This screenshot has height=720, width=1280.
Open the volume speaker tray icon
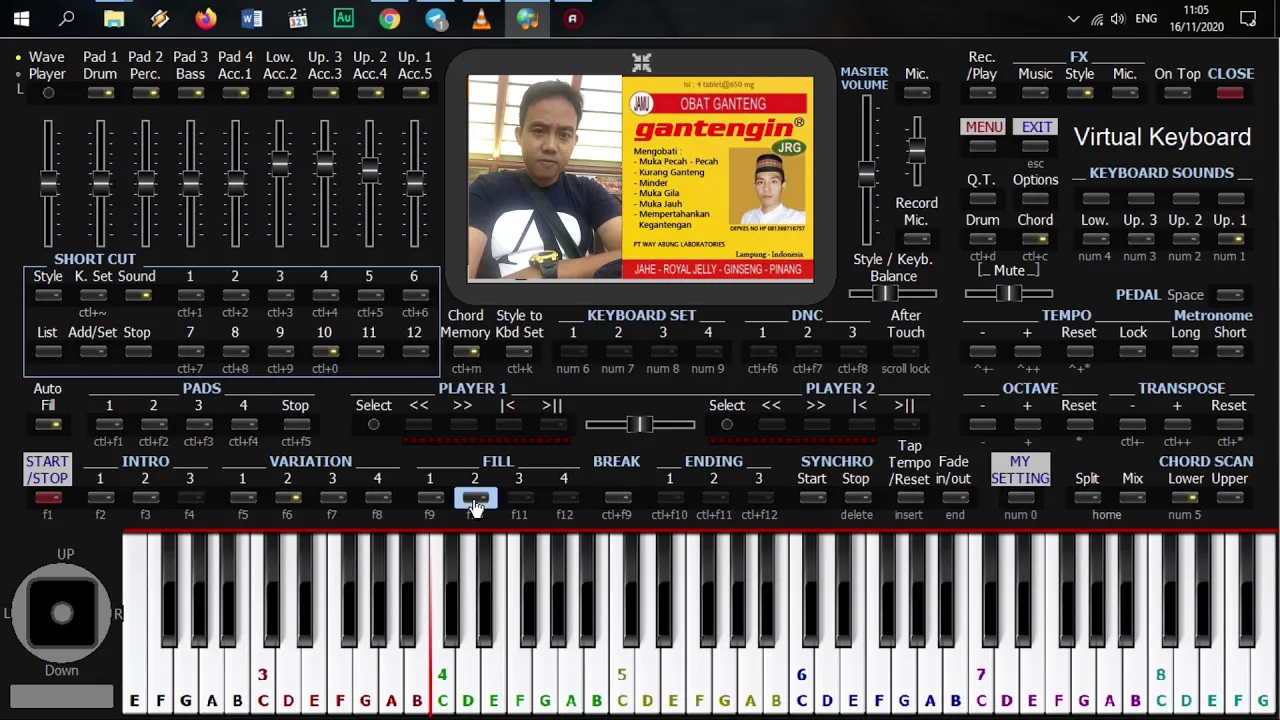[x=1118, y=18]
